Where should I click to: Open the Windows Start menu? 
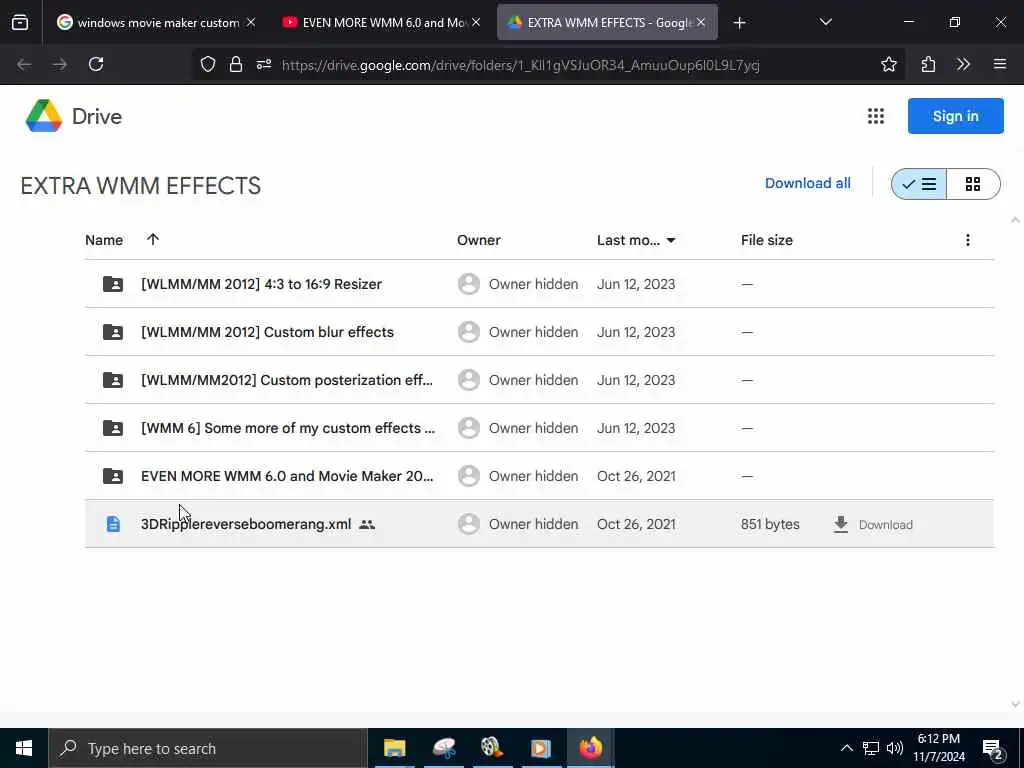pos(24,748)
